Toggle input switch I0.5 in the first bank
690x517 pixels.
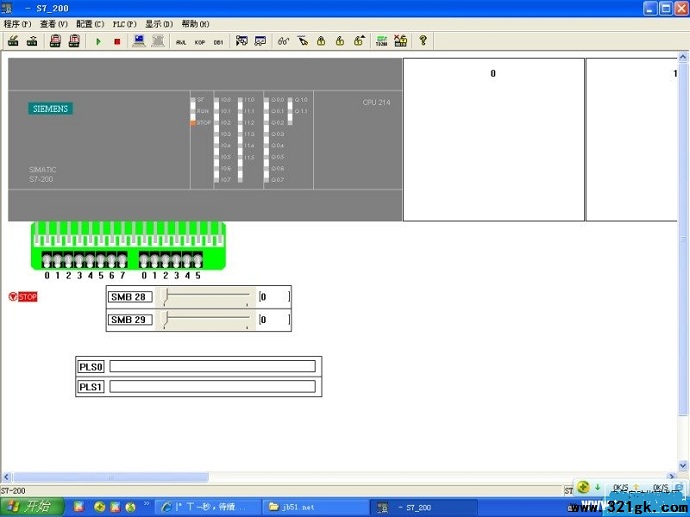click(101, 260)
